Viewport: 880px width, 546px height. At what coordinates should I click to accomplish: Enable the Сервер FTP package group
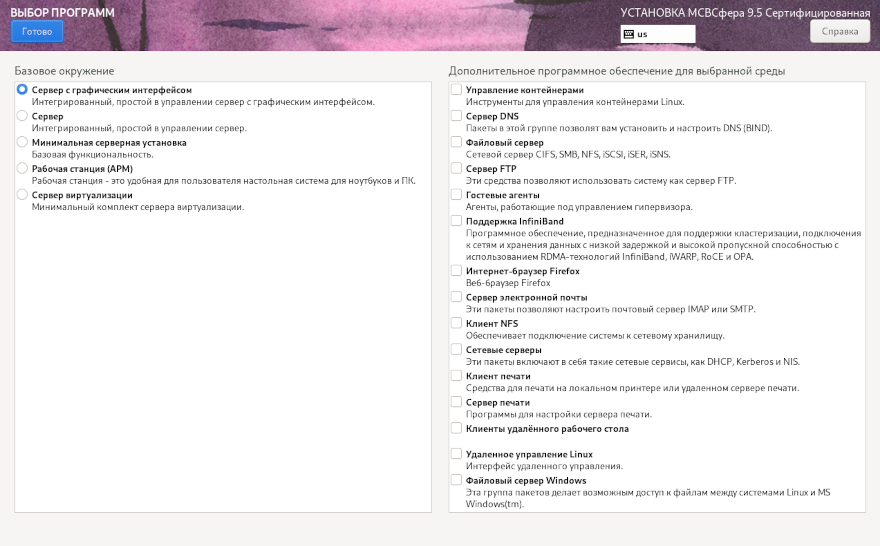(x=457, y=169)
